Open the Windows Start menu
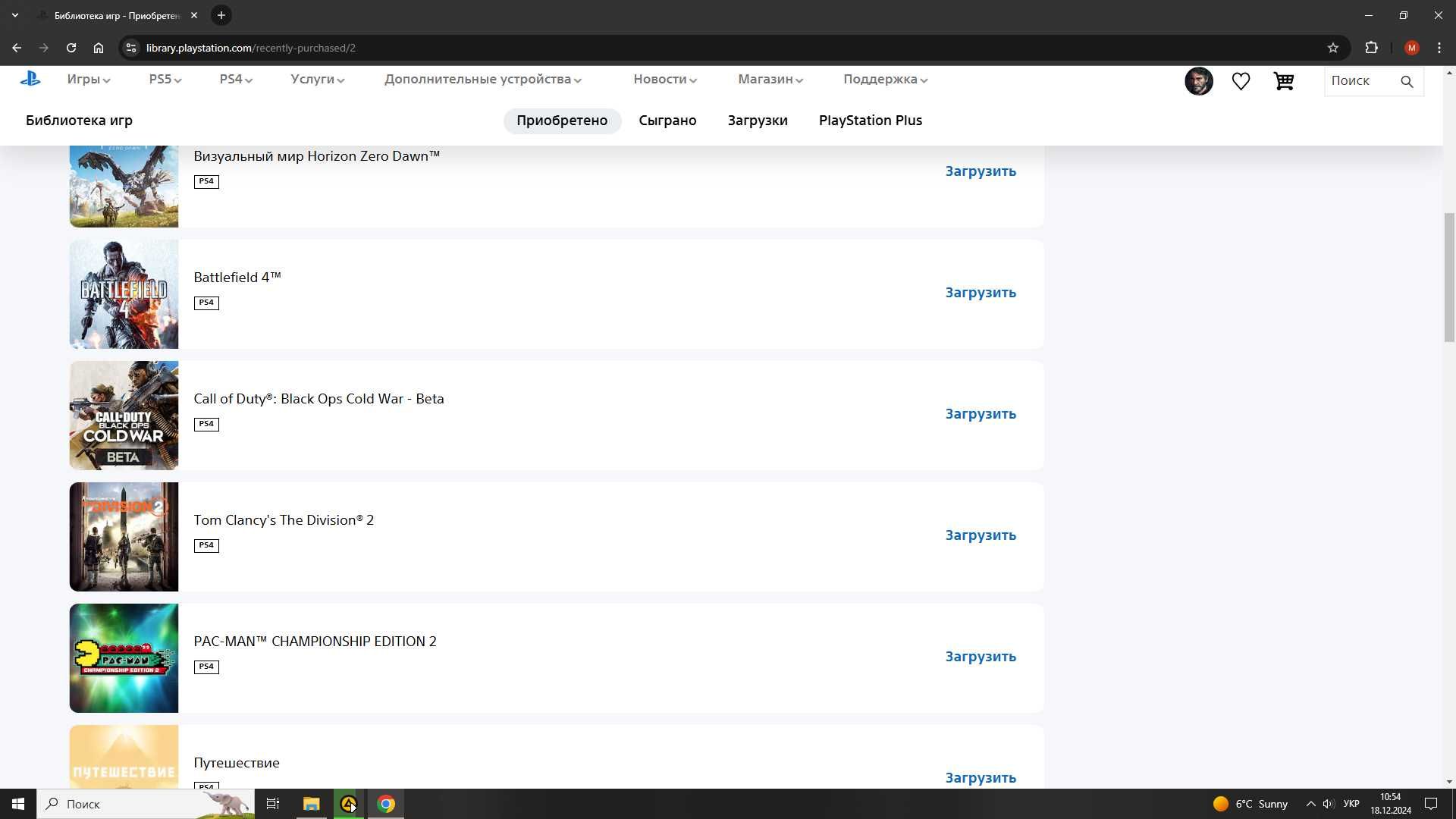The height and width of the screenshot is (819, 1456). (18, 804)
